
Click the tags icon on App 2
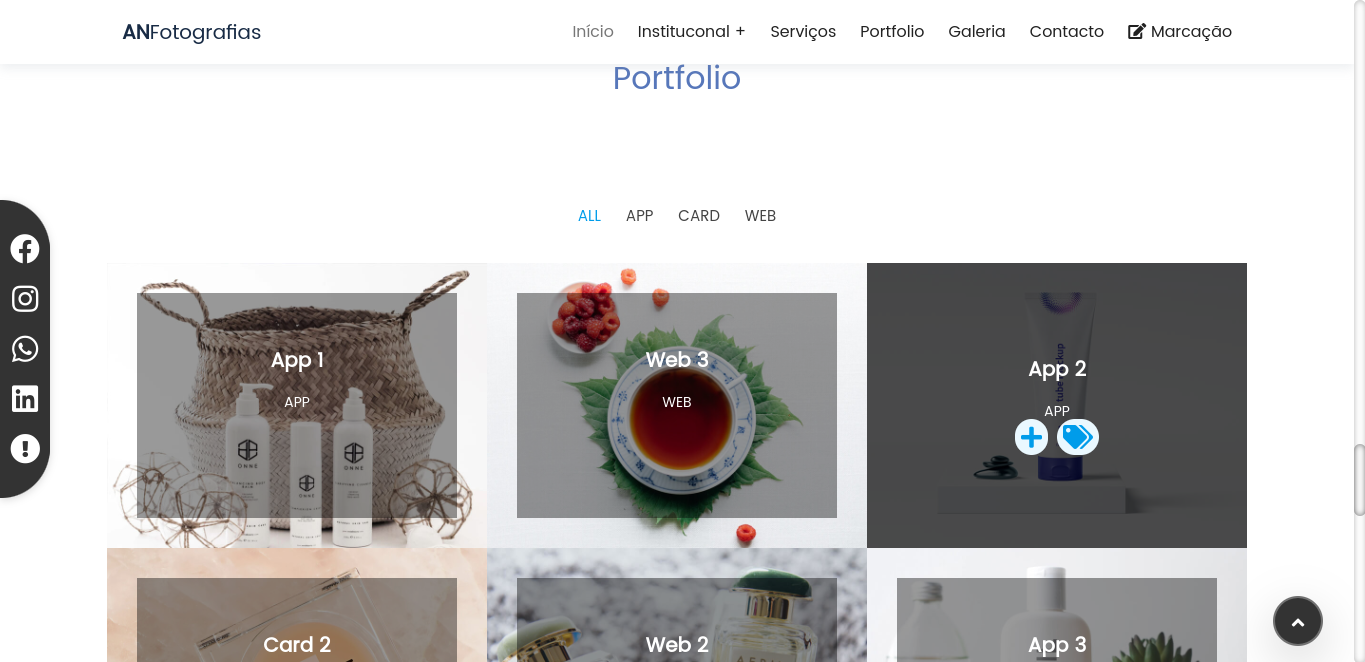1077,437
